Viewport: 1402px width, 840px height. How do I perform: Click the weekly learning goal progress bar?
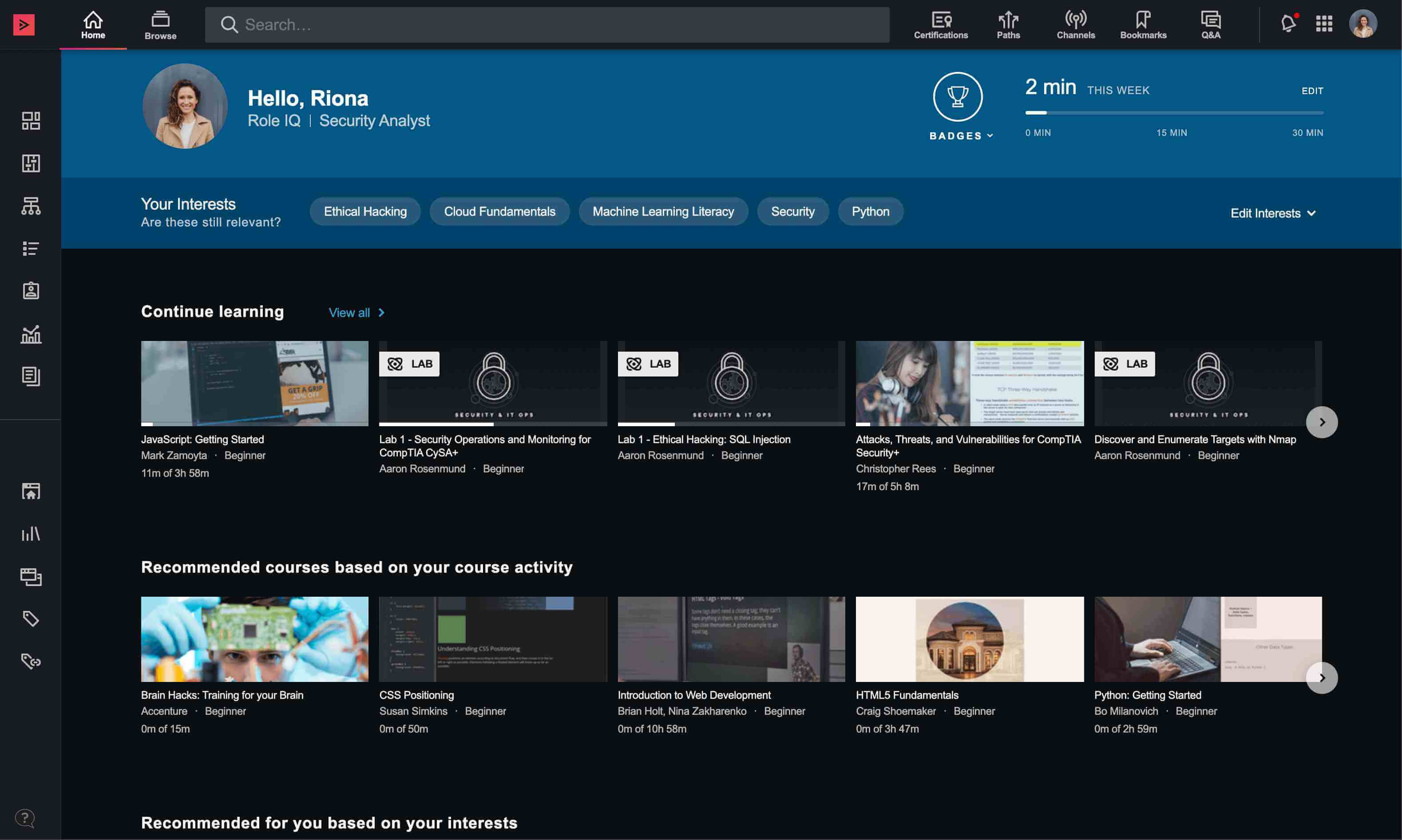(x=1173, y=113)
